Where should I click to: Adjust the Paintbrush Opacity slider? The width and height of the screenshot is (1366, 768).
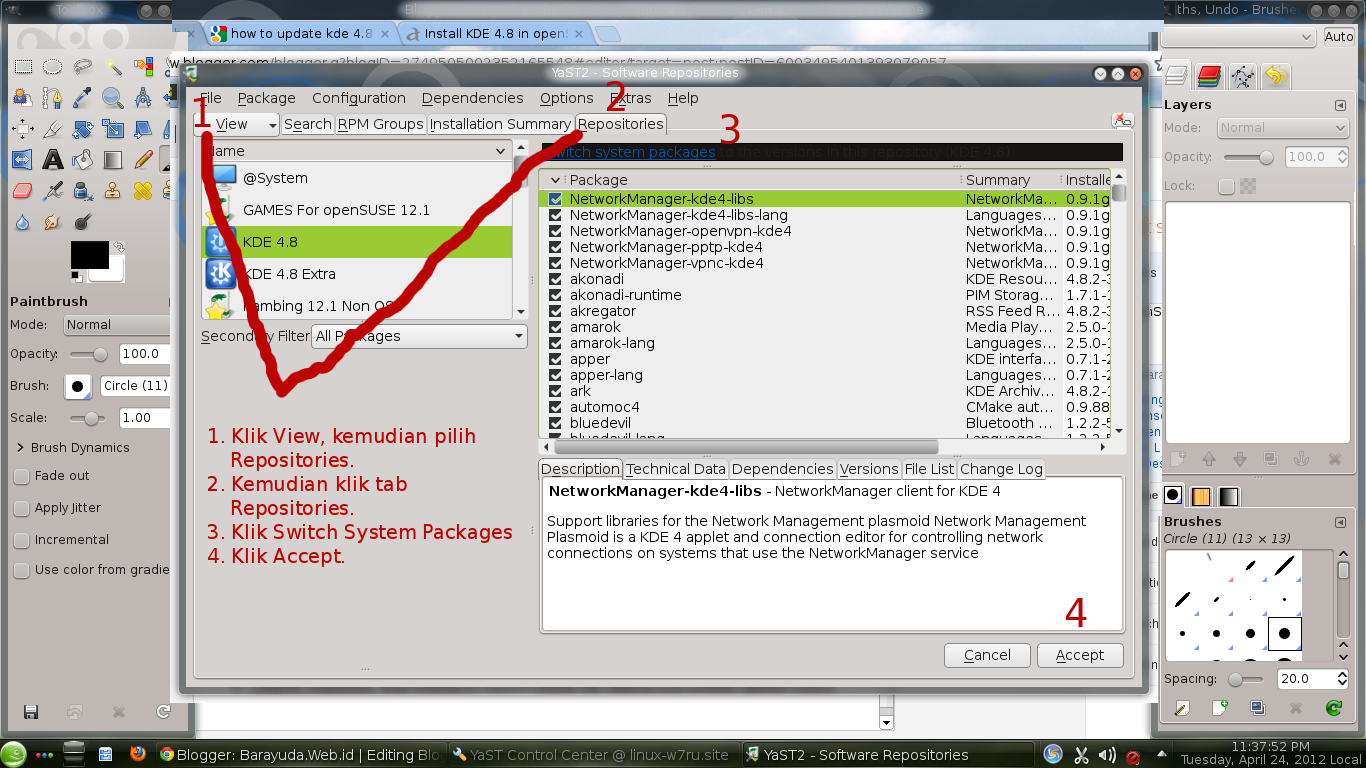pyautogui.click(x=89, y=354)
